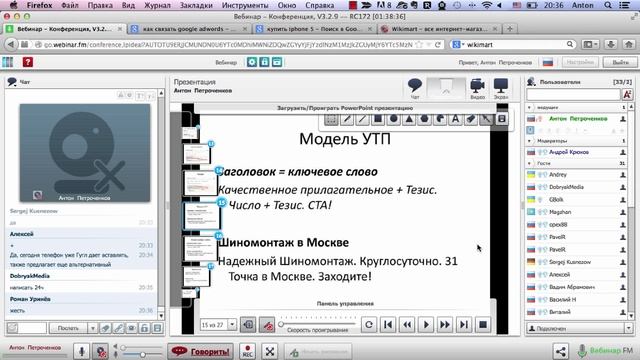Image resolution: width=640 pixels, height=360 pixels.
Task: Toggle the microphone button at bottom
Action: [x=82, y=351]
